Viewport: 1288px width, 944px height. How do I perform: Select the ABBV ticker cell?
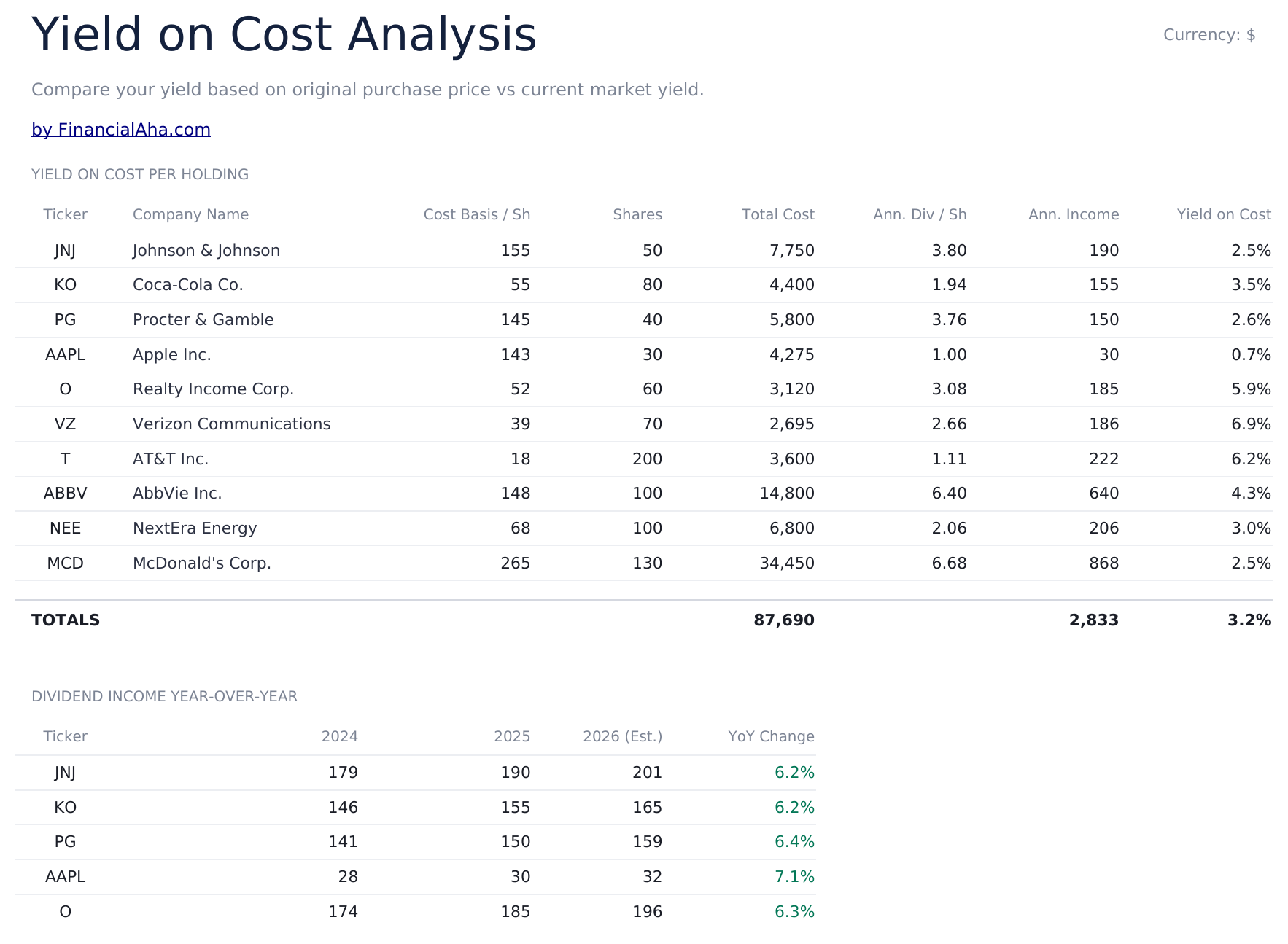click(65, 494)
